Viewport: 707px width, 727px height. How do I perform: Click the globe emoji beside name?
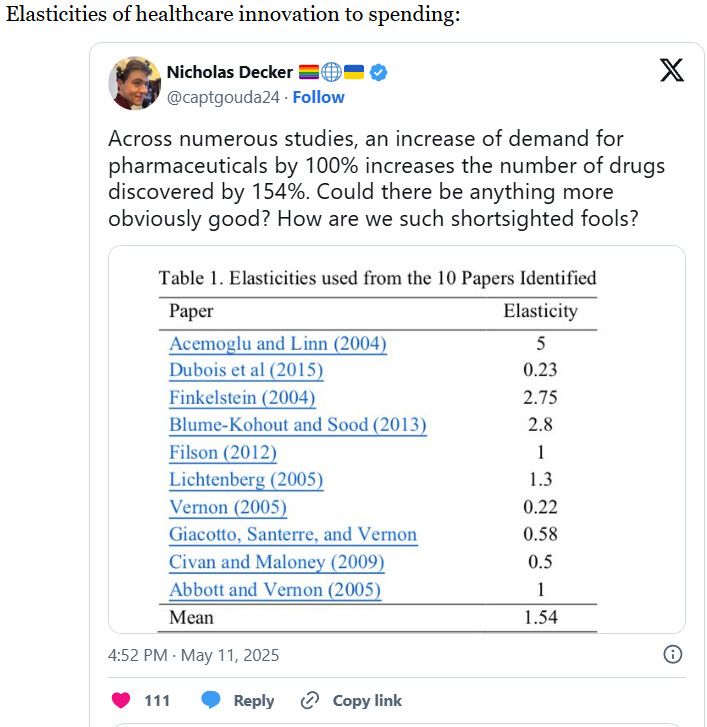[x=331, y=72]
